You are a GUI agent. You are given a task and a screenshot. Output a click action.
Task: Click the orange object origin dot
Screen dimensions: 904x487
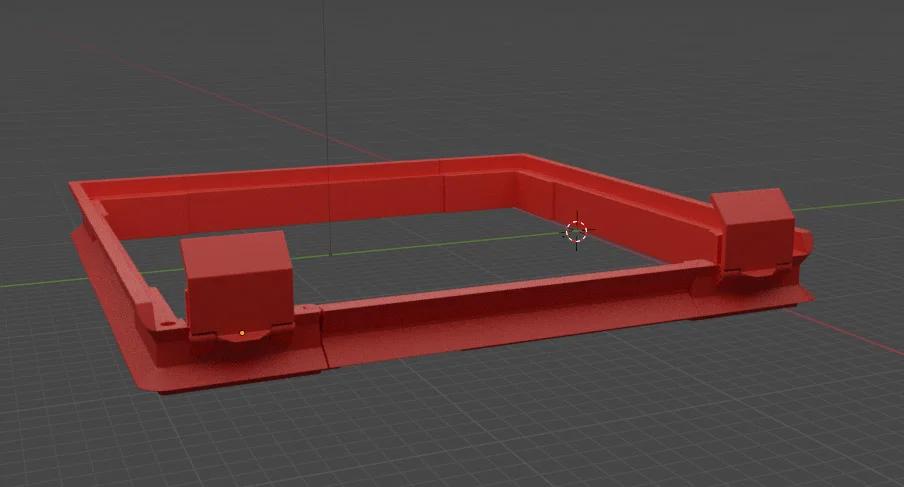(x=242, y=333)
